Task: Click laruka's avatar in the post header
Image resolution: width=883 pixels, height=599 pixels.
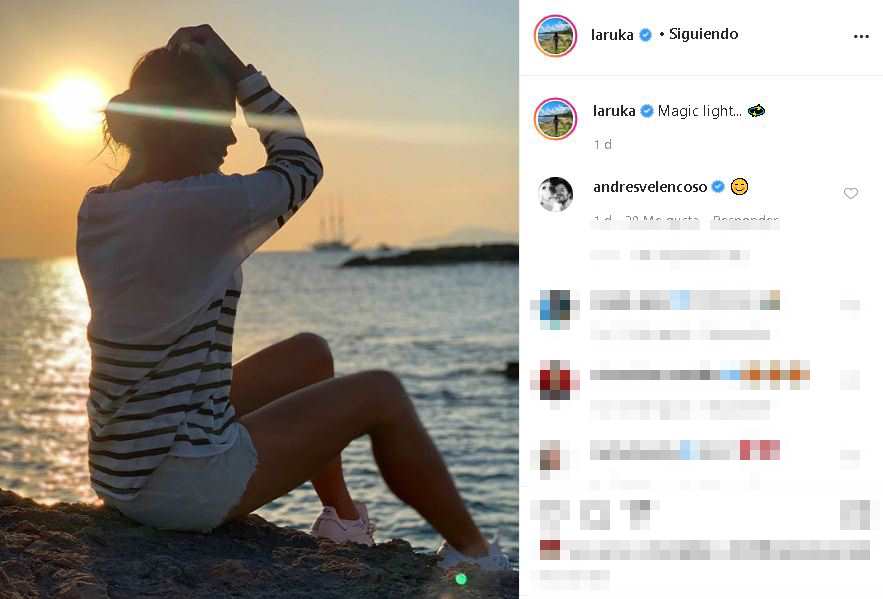Action: click(x=555, y=36)
